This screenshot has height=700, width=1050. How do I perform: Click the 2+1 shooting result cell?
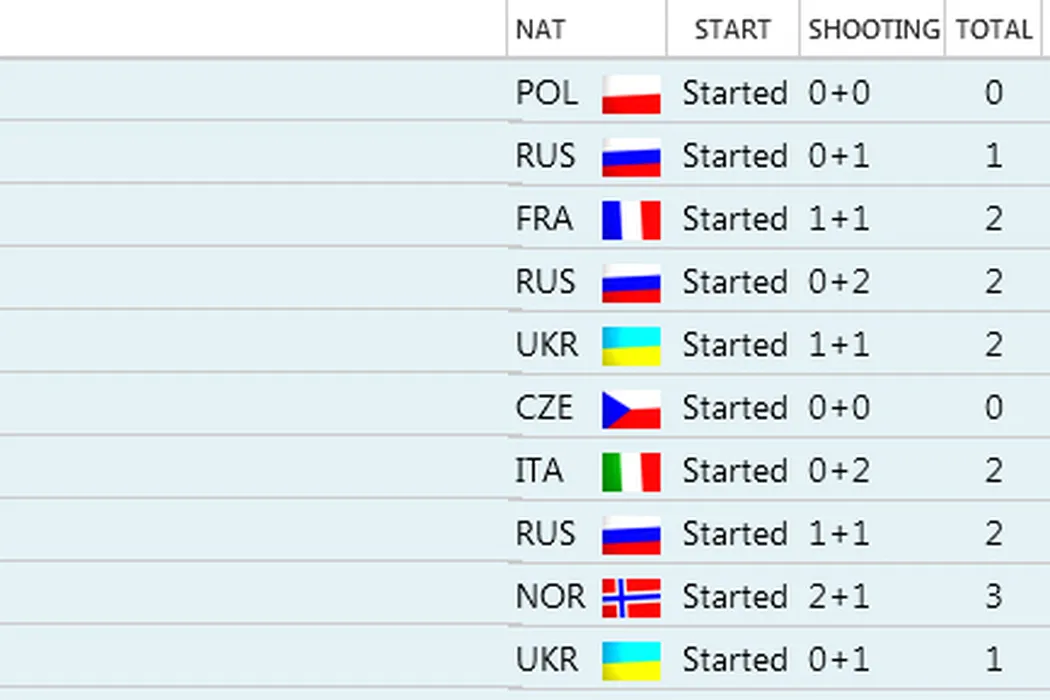[839, 598]
